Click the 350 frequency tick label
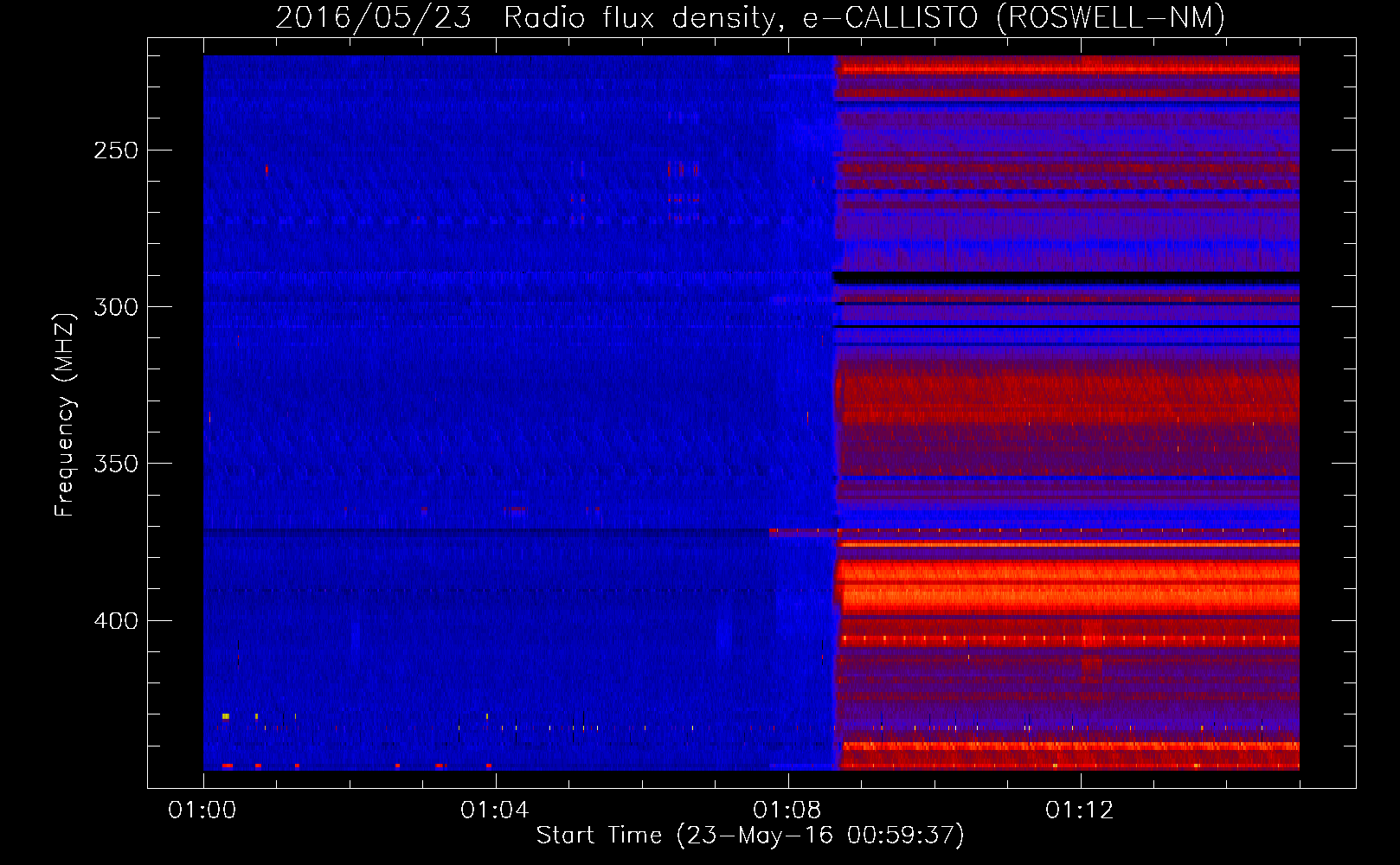Viewport: 1400px width, 865px height. [116, 464]
